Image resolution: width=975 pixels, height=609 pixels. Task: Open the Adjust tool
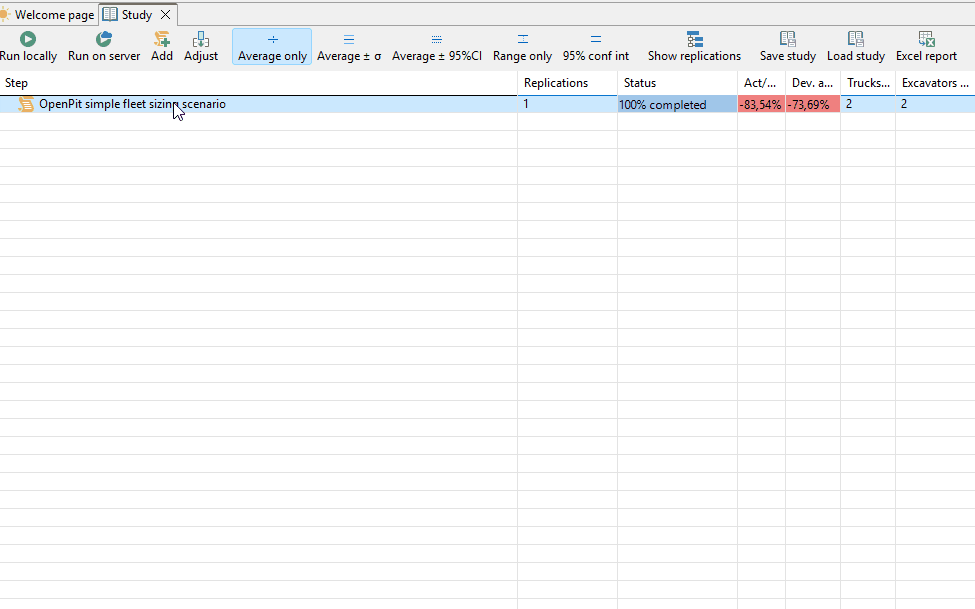[201, 47]
